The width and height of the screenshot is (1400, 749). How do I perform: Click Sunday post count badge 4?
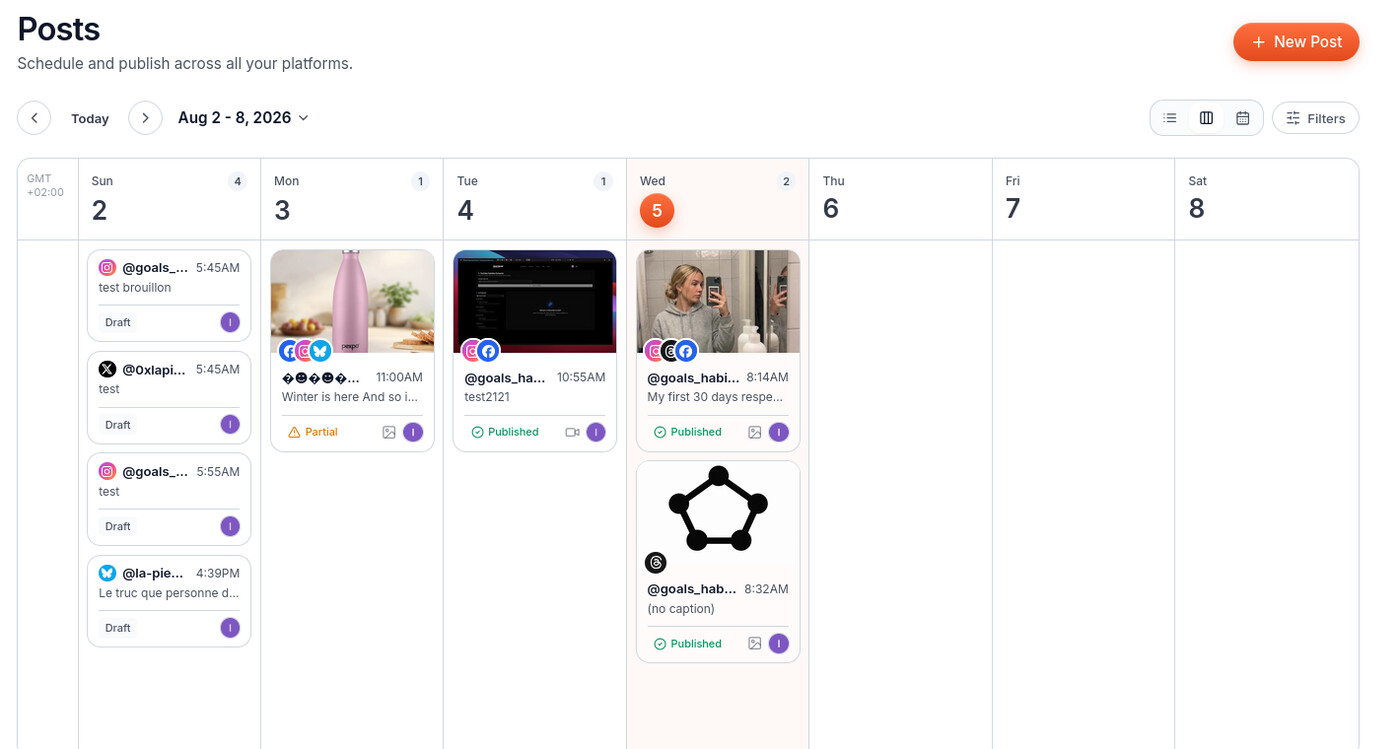[237, 181]
